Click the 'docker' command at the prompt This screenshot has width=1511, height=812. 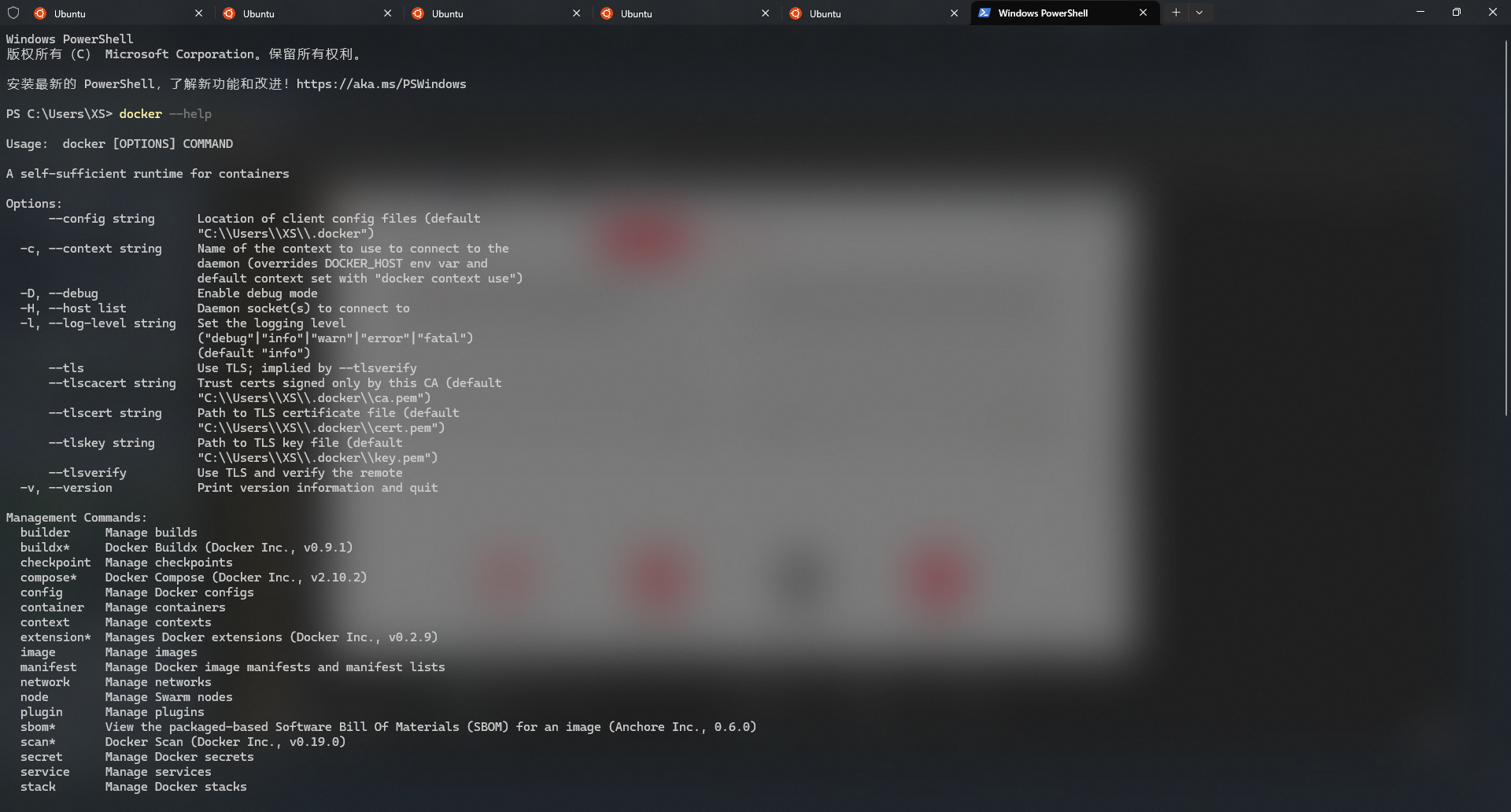pos(140,113)
